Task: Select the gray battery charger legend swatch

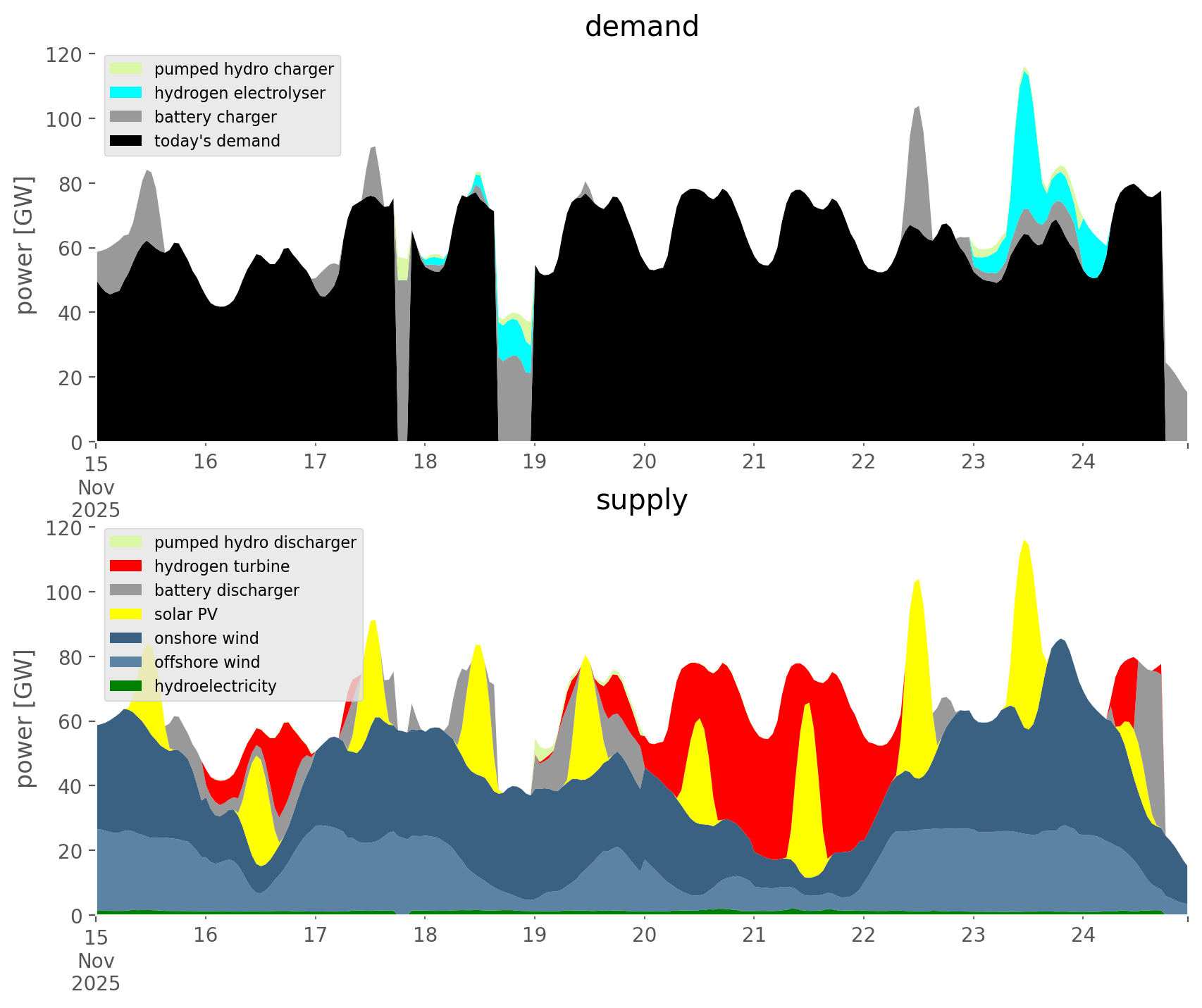Action: 126,117
